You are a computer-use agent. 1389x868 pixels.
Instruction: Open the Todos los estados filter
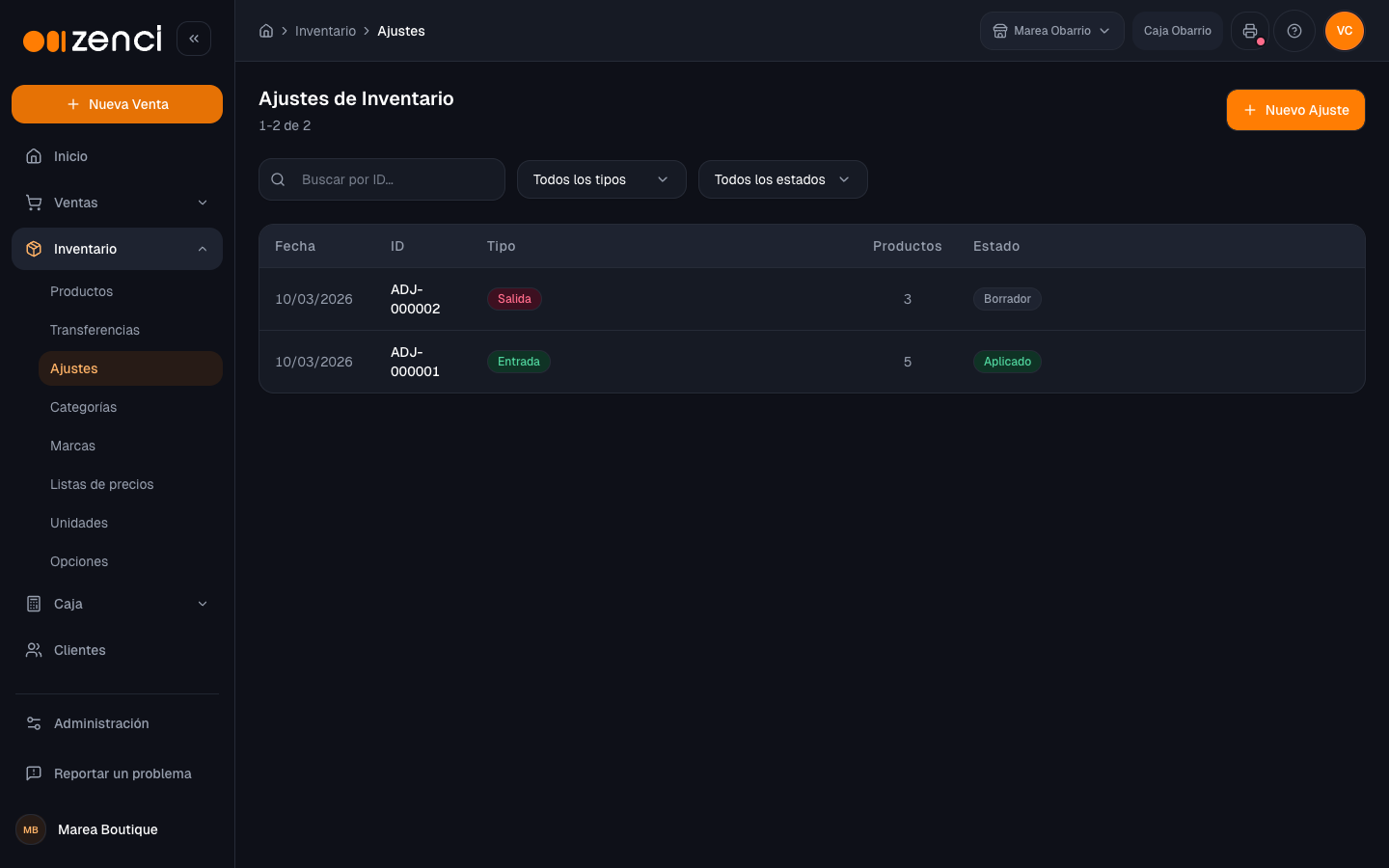(783, 179)
